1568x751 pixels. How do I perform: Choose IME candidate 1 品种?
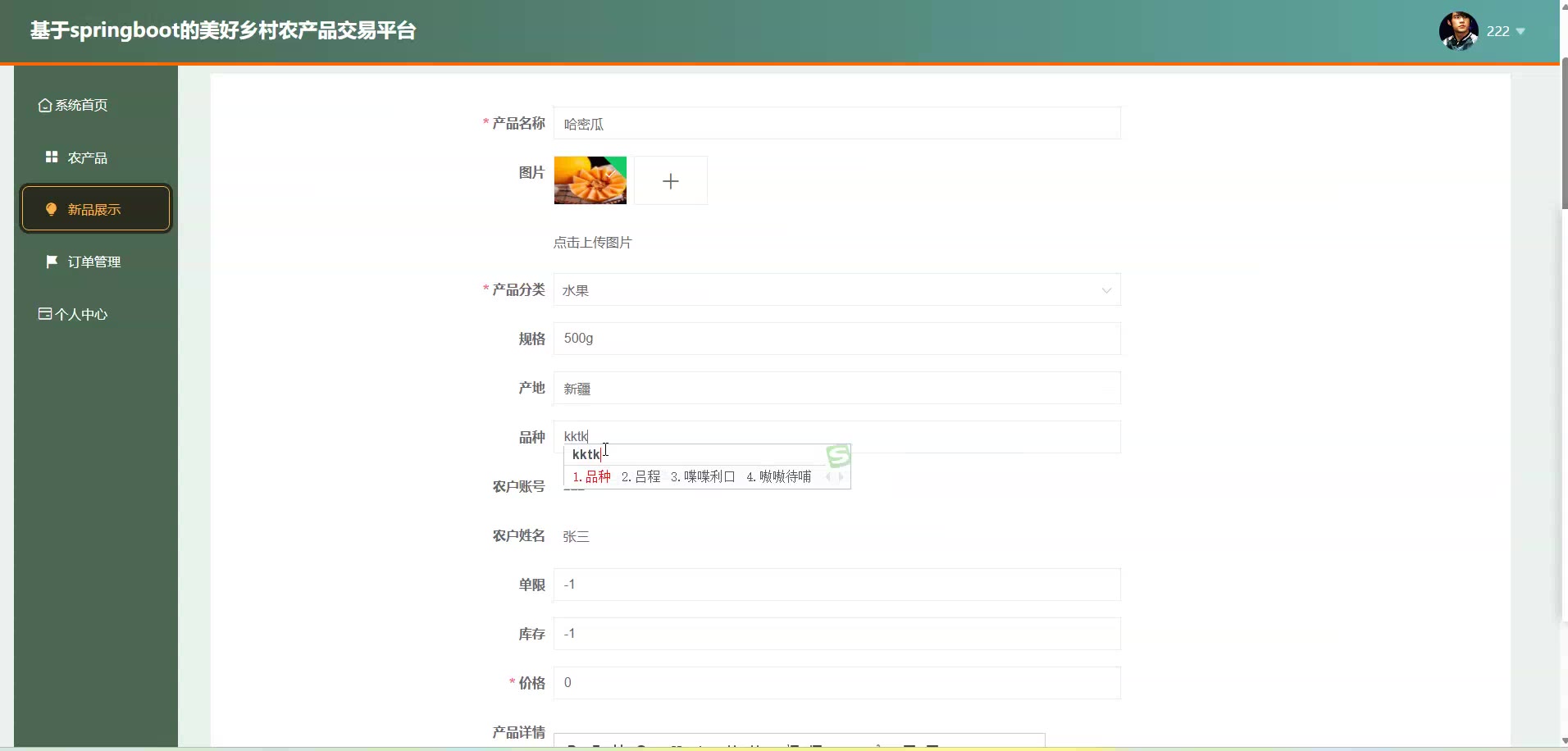coord(591,477)
